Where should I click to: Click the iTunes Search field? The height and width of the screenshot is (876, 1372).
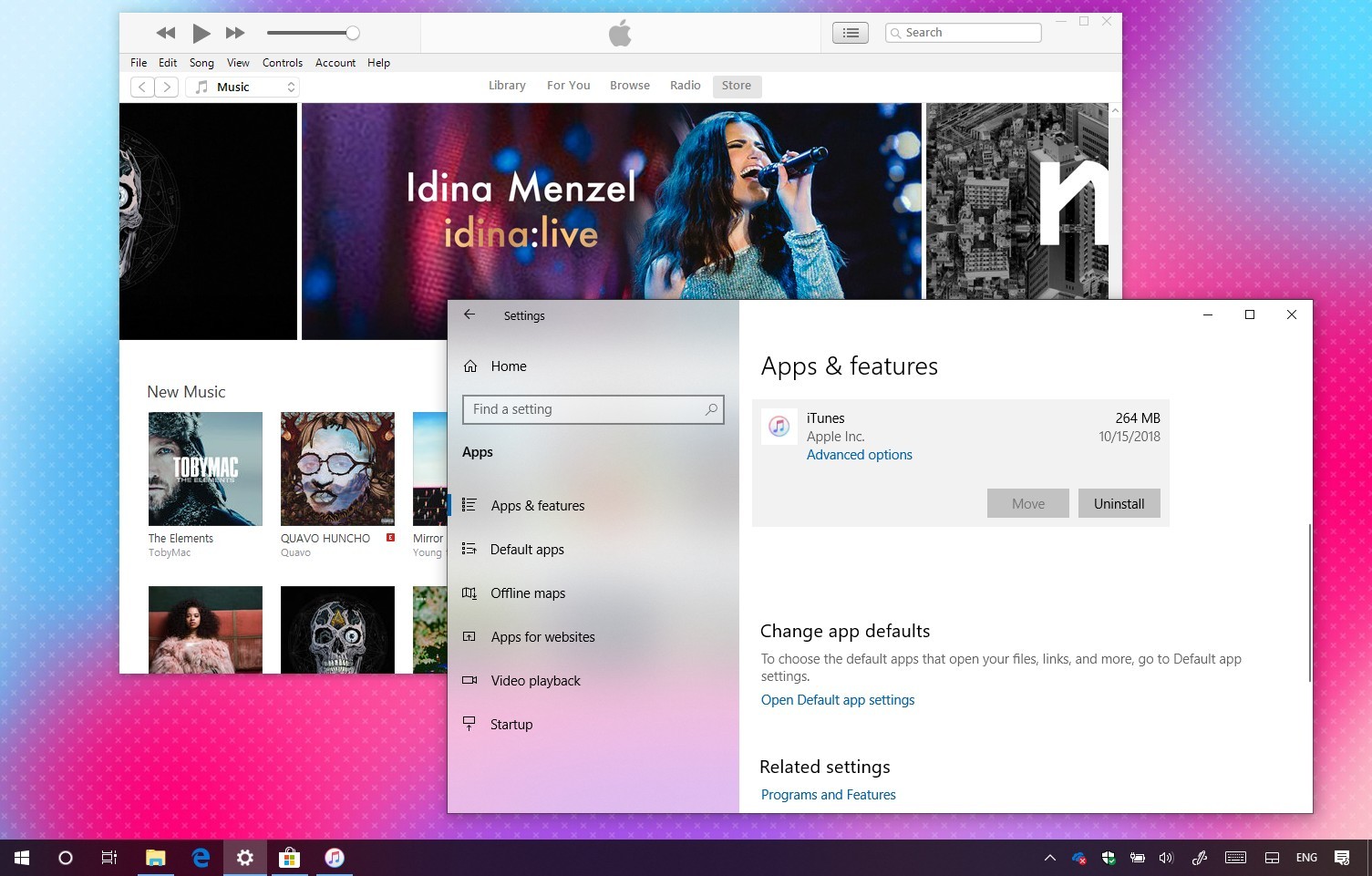tap(963, 33)
